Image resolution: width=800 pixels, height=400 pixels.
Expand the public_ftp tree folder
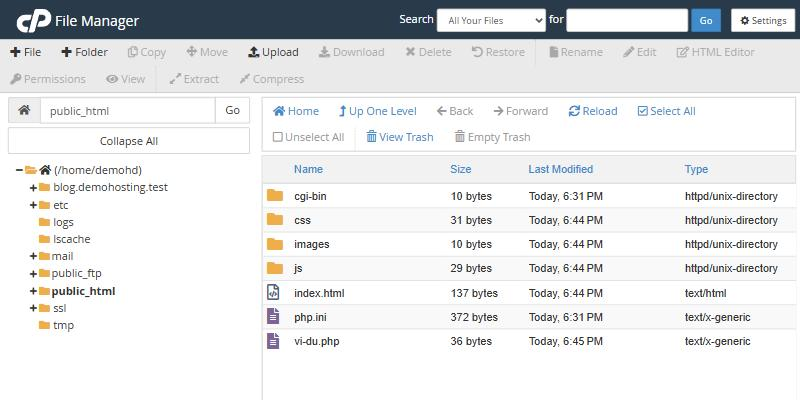pyautogui.click(x=33, y=274)
